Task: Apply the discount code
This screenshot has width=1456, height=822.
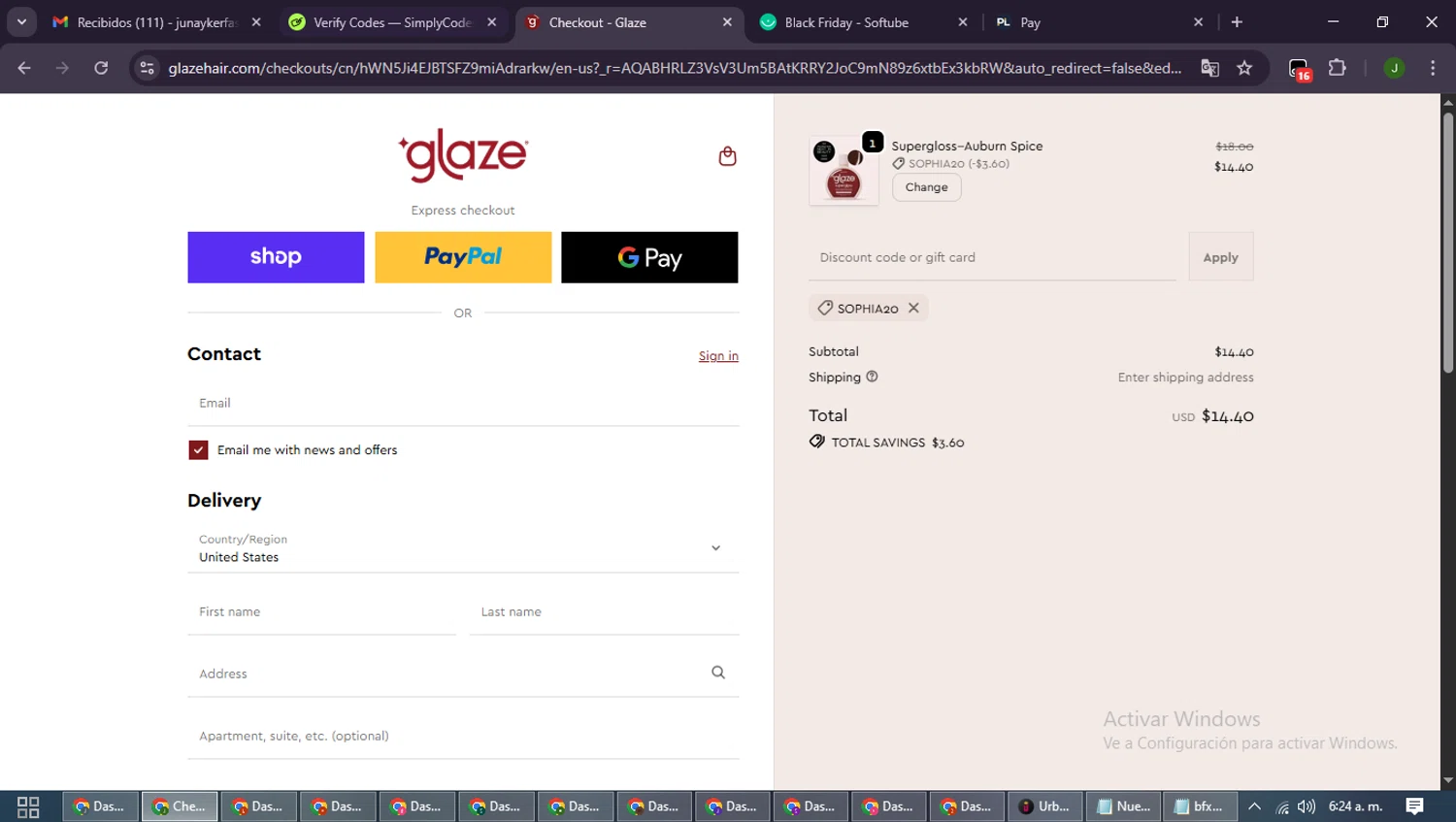Action: click(1221, 257)
